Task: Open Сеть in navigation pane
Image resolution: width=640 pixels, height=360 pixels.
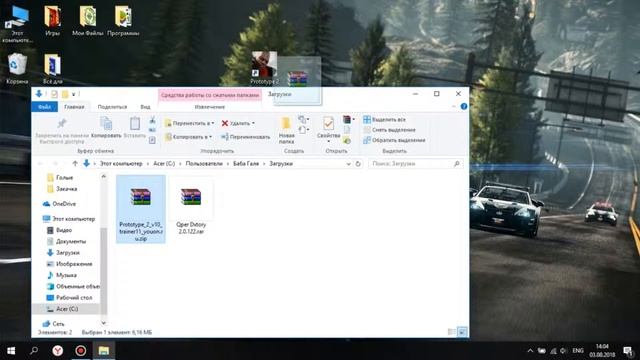Action: pyautogui.click(x=53, y=324)
